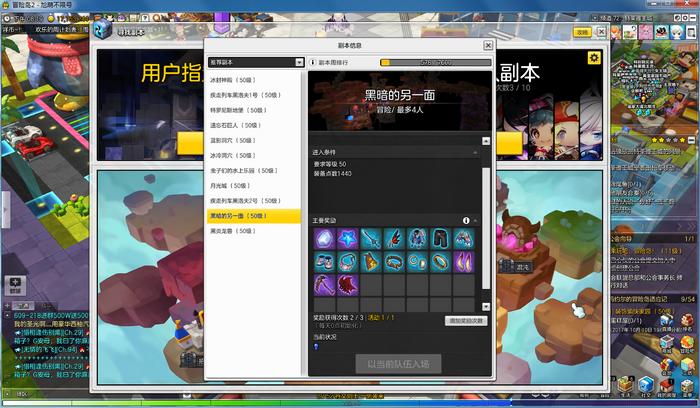Click orange-haired character portrait icon at top right

tap(616, 32)
